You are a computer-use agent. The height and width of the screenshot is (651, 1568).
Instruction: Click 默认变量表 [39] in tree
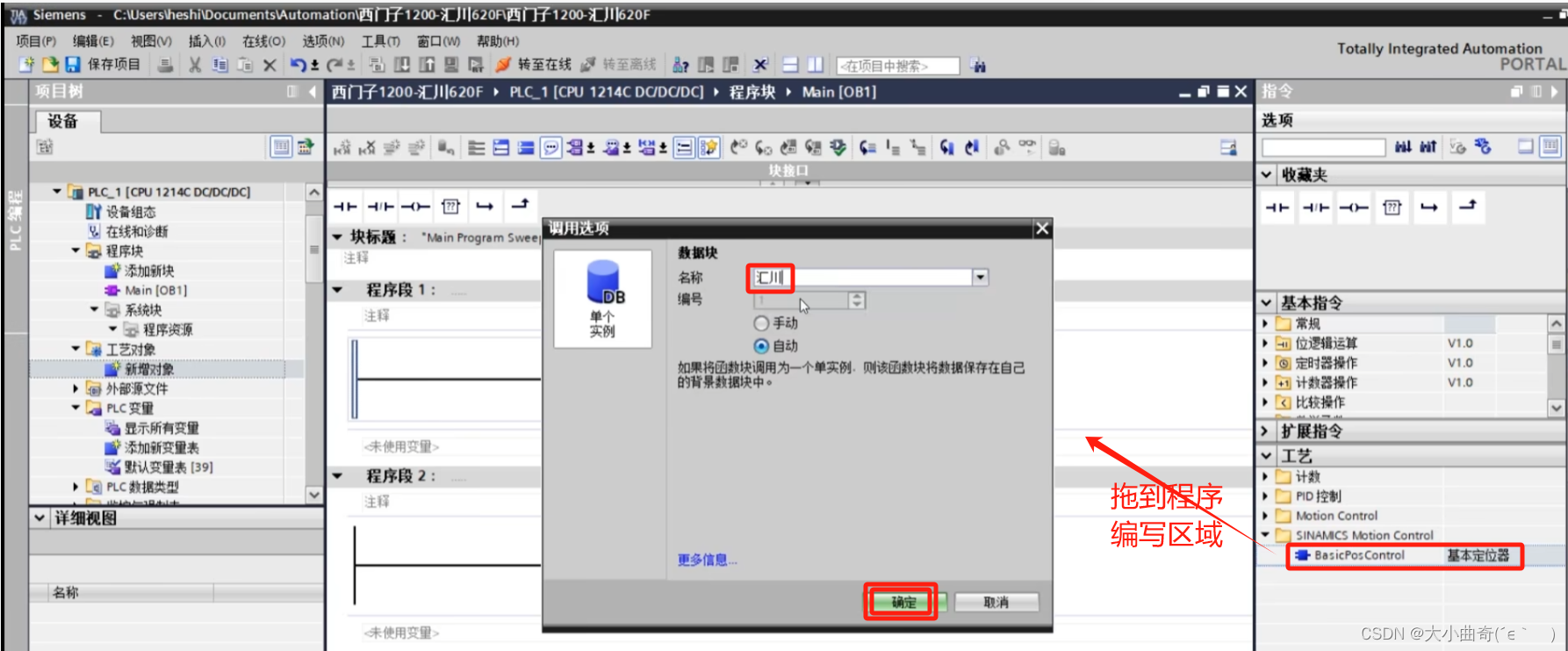168,467
